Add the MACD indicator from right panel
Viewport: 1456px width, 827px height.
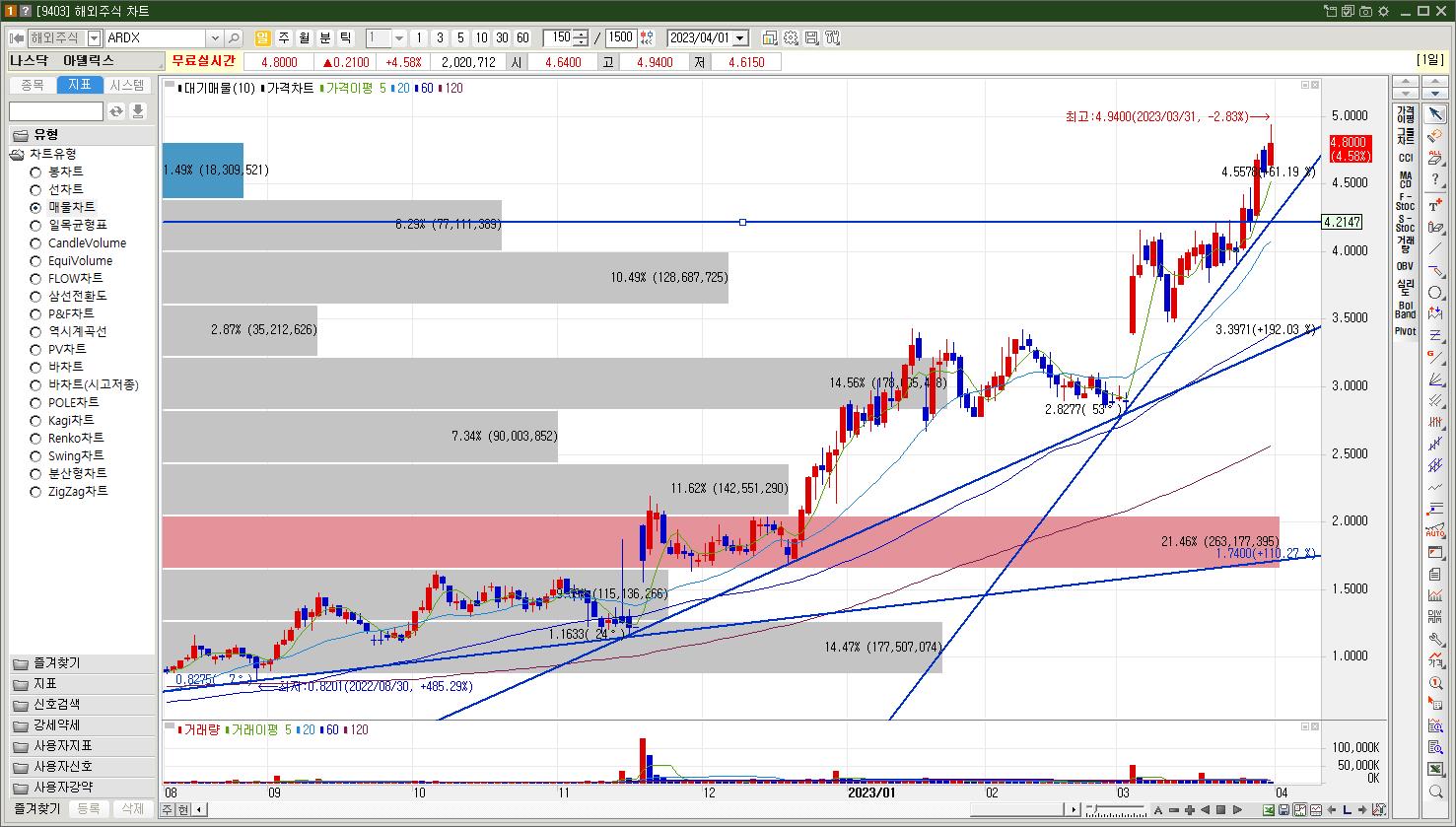pos(1405,180)
